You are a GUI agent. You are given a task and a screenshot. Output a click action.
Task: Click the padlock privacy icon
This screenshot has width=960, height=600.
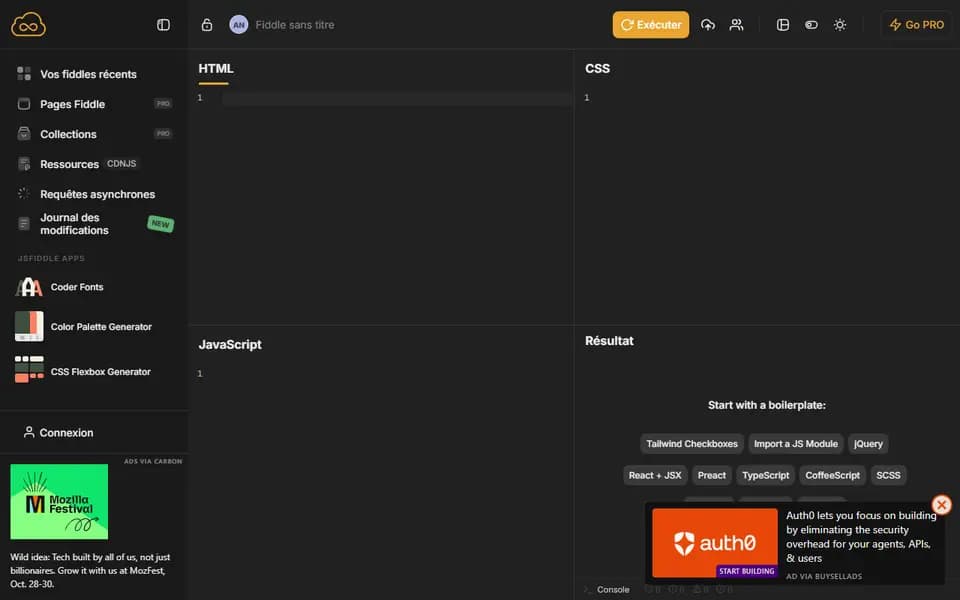pyautogui.click(x=207, y=24)
